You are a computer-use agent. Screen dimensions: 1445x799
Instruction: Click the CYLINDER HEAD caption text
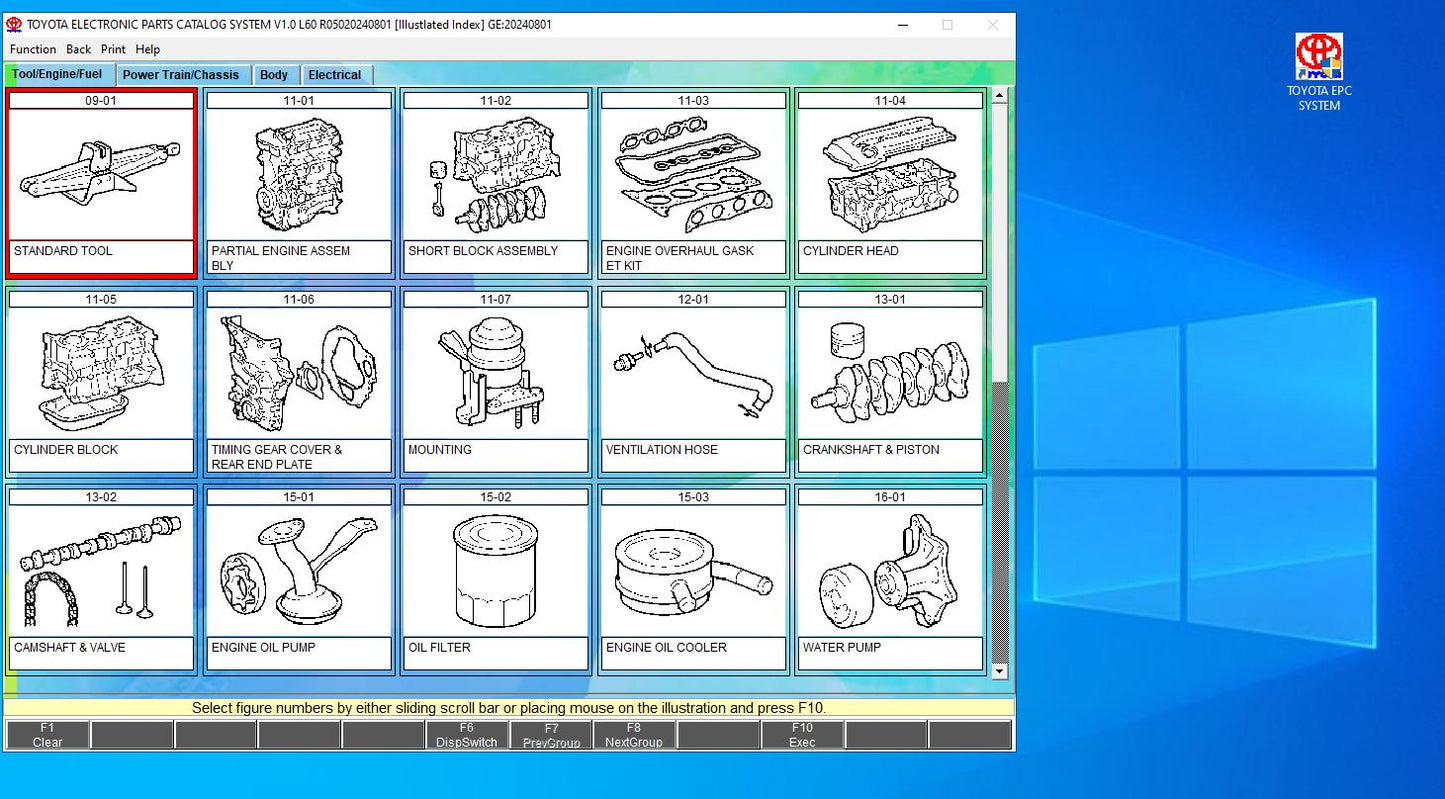click(851, 251)
